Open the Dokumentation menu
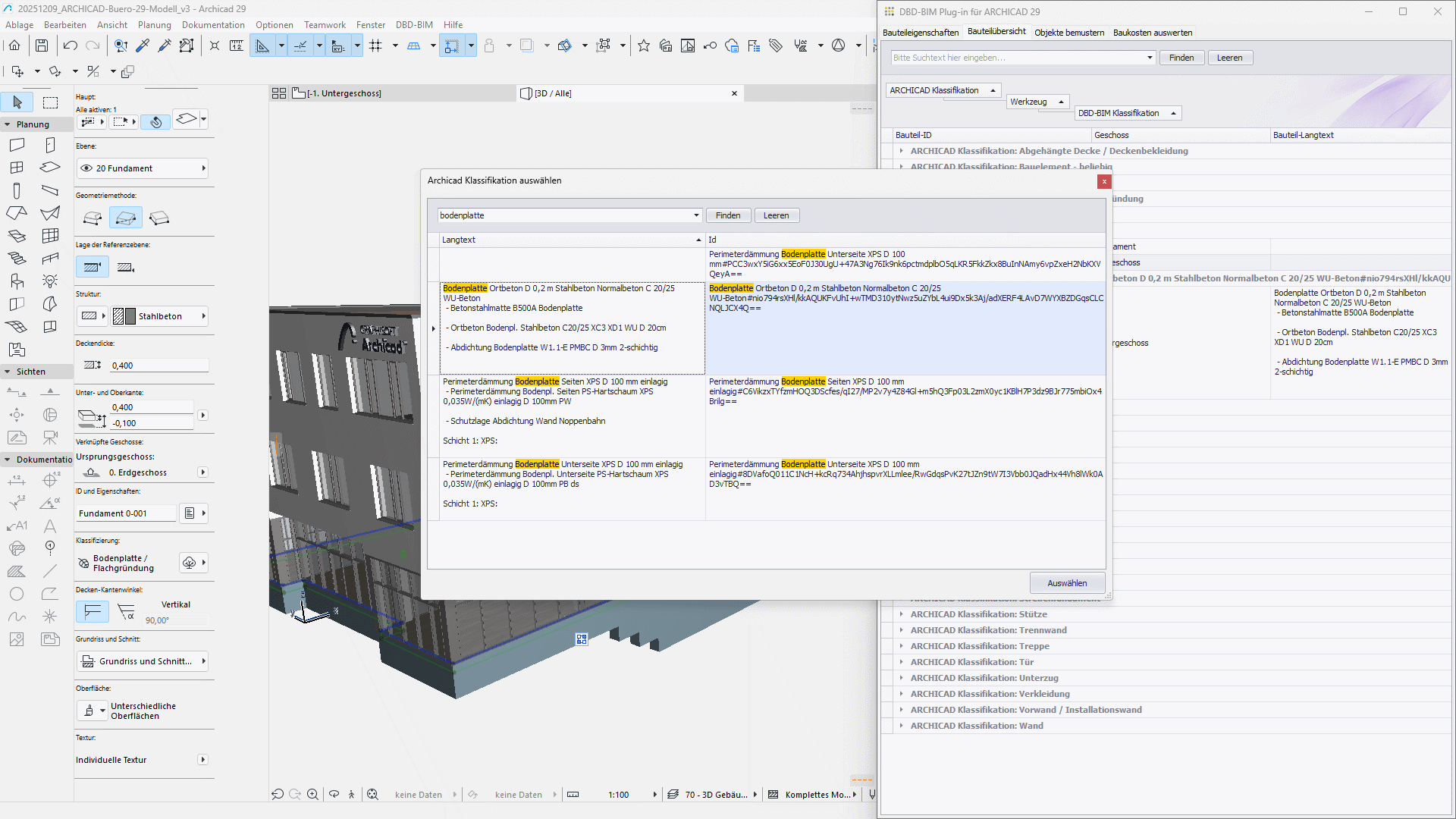The image size is (1456, 819). [x=213, y=25]
